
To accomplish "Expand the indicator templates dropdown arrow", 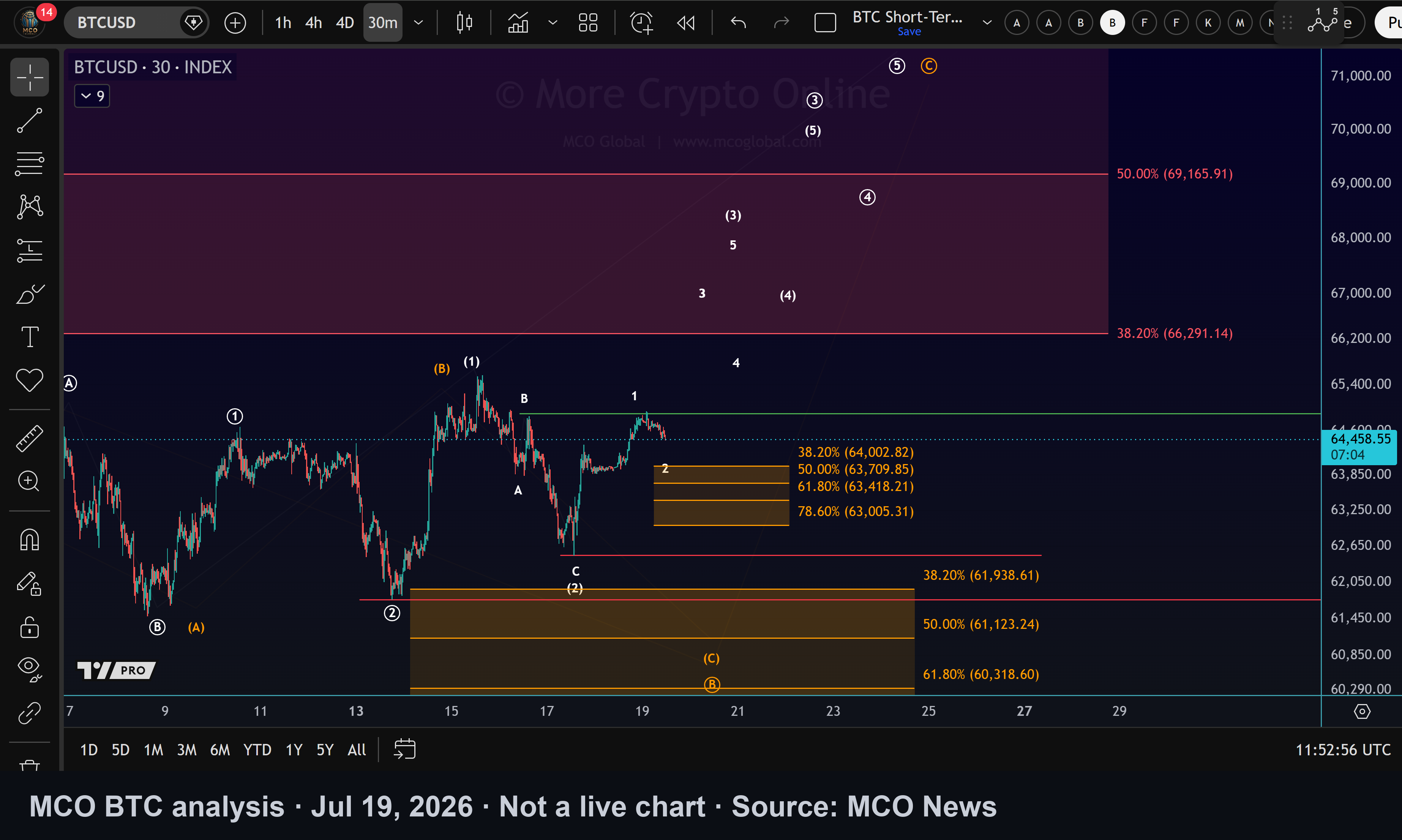I will (553, 23).
